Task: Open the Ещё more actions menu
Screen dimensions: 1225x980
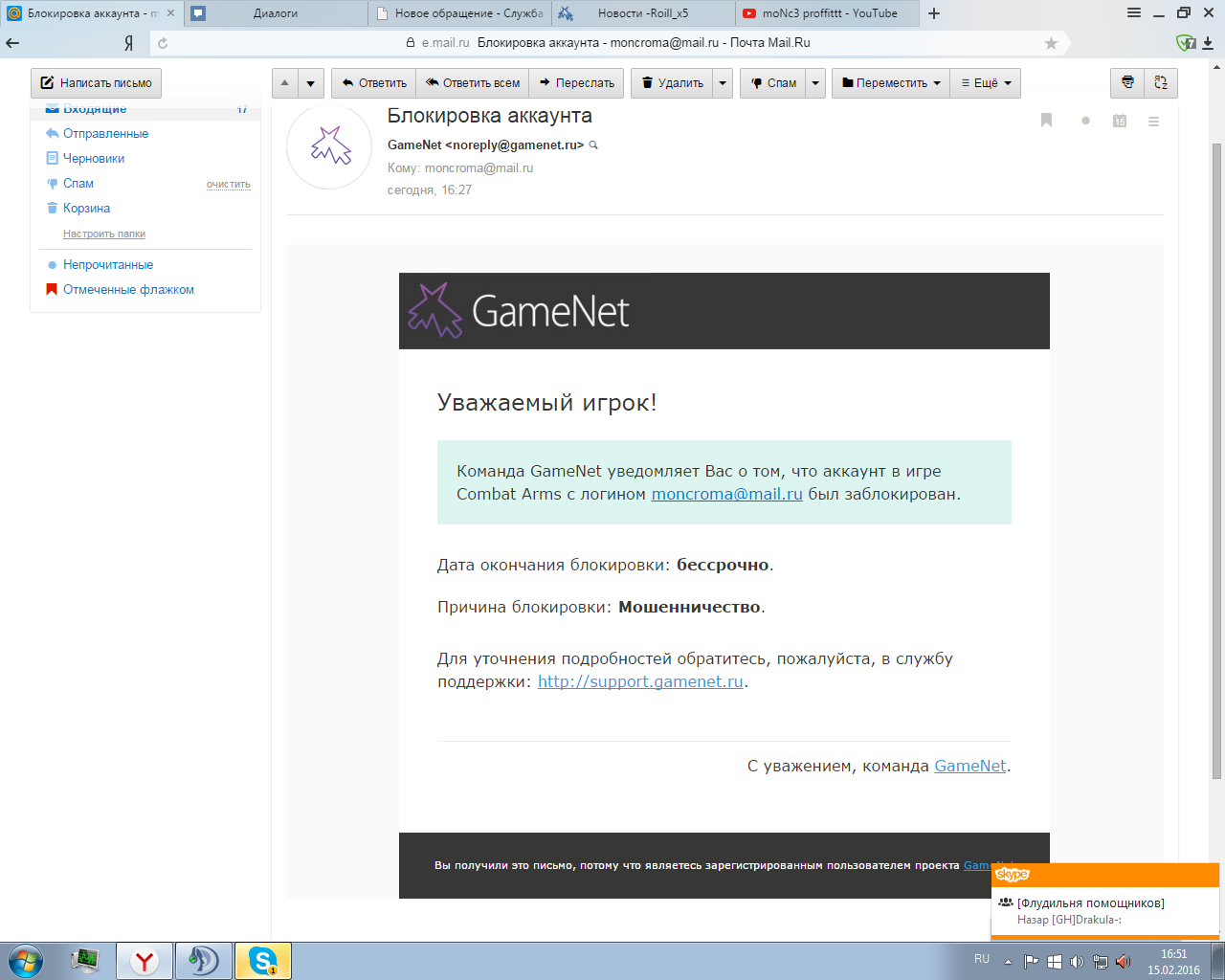Action: click(986, 83)
